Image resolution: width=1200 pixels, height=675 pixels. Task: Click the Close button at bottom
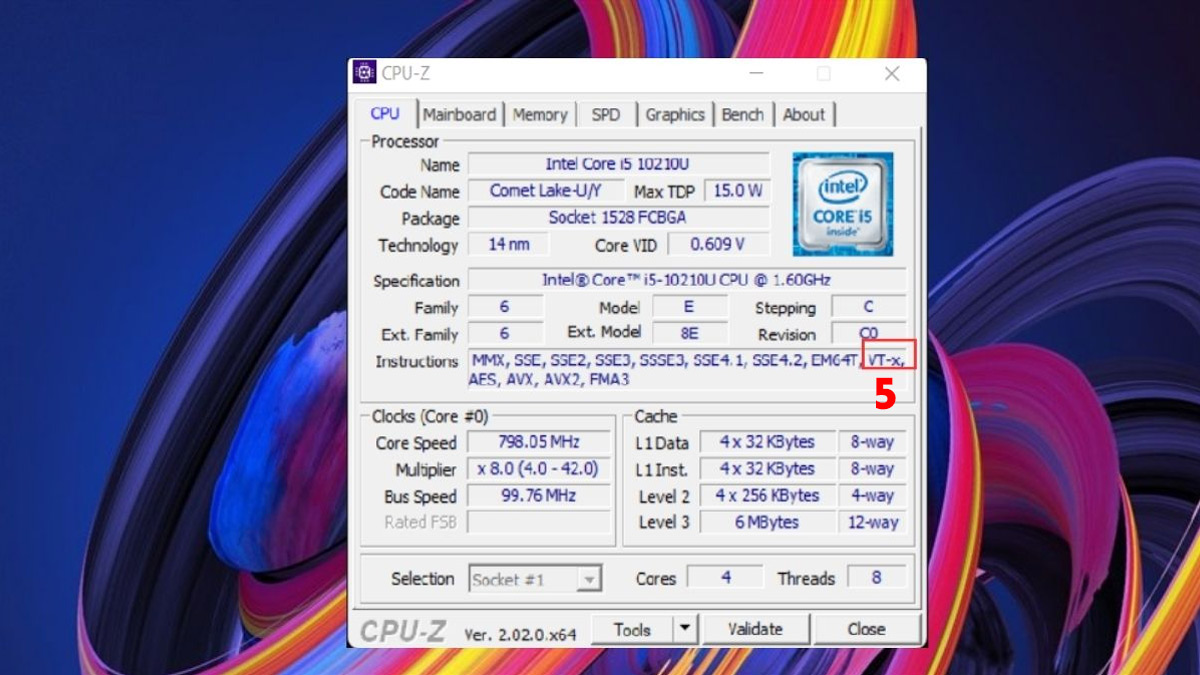(866, 629)
